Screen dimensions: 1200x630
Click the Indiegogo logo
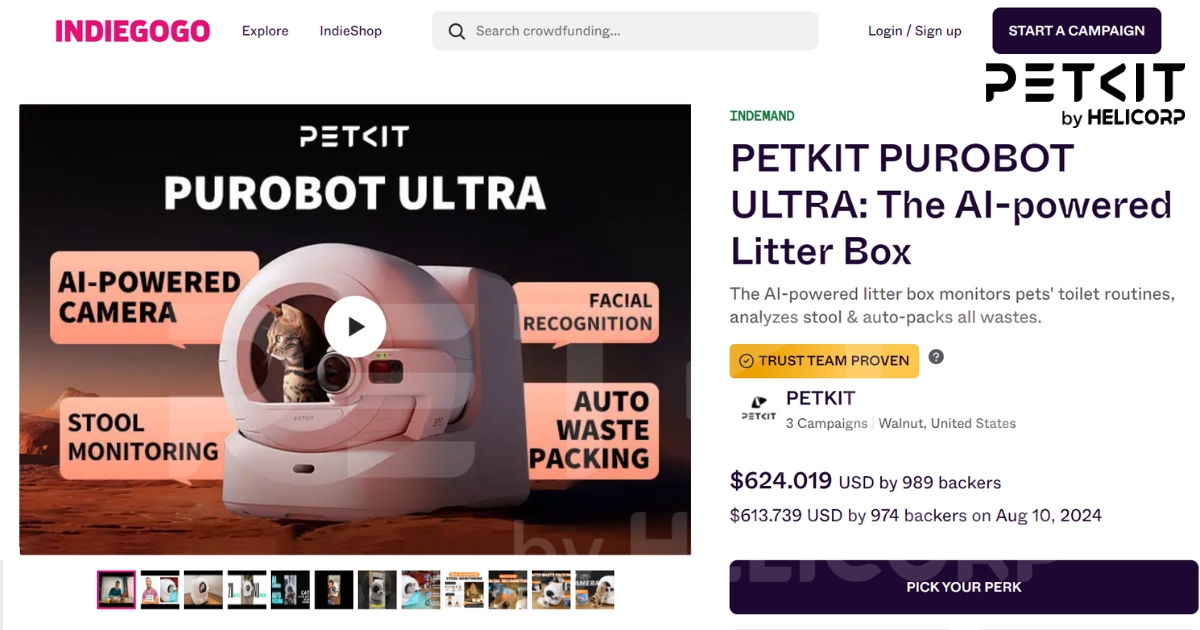[132, 31]
